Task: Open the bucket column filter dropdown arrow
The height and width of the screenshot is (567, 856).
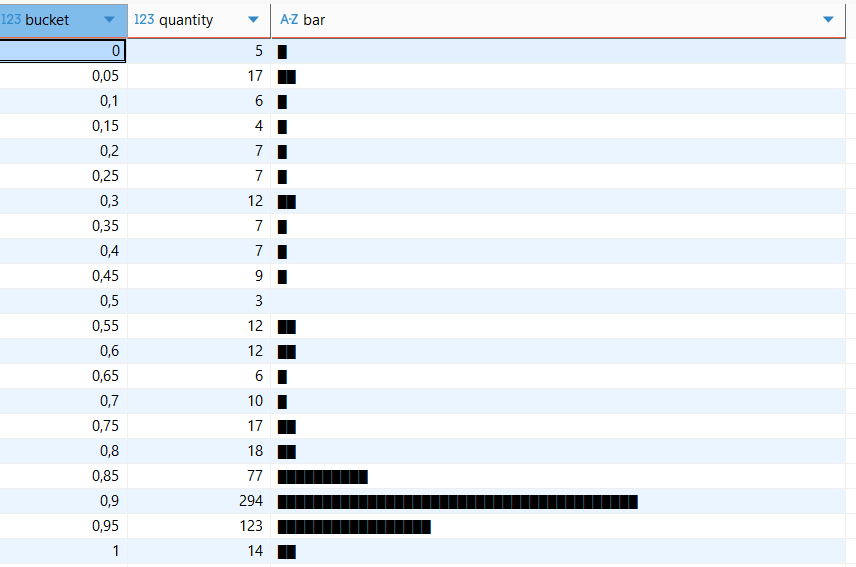Action: 109,20
